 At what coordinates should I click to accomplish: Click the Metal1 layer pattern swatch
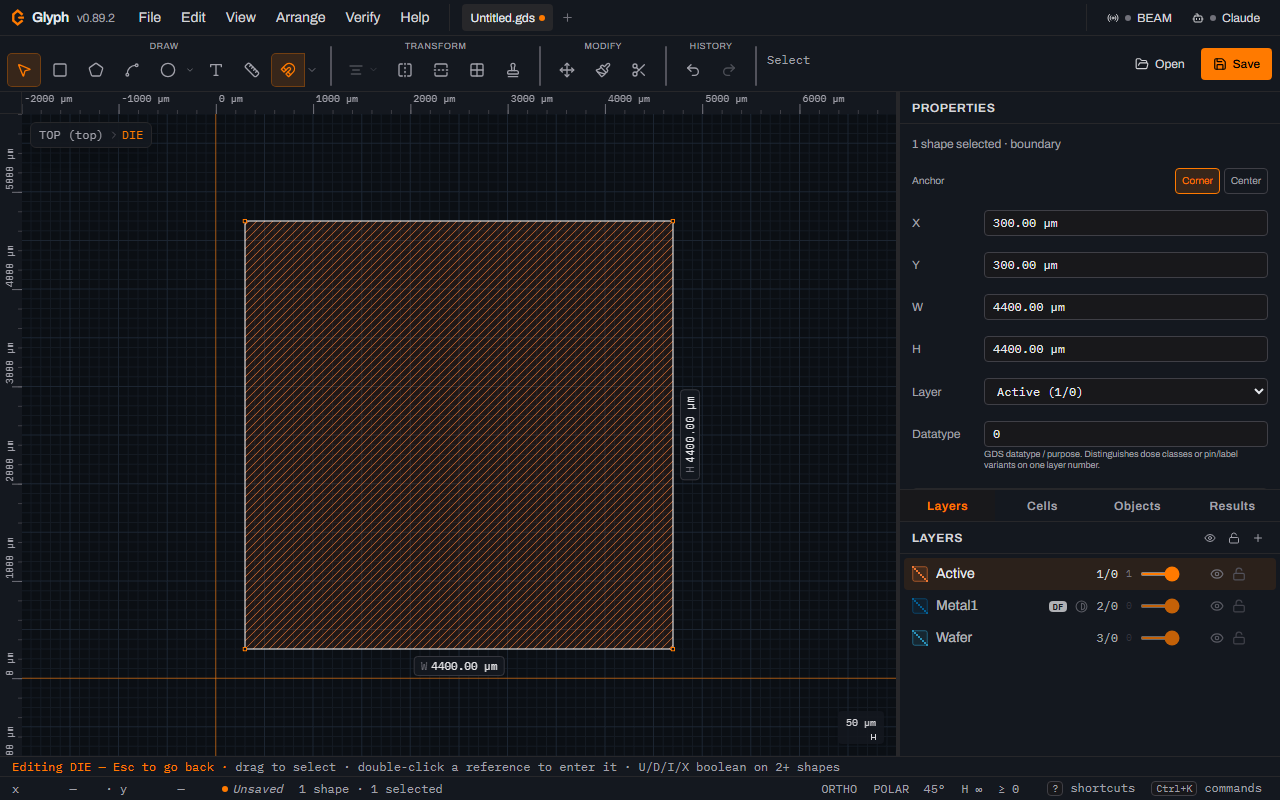[x=920, y=606]
